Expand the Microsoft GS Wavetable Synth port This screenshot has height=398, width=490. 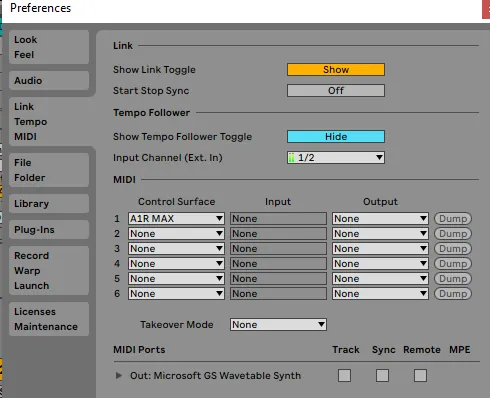(x=119, y=375)
